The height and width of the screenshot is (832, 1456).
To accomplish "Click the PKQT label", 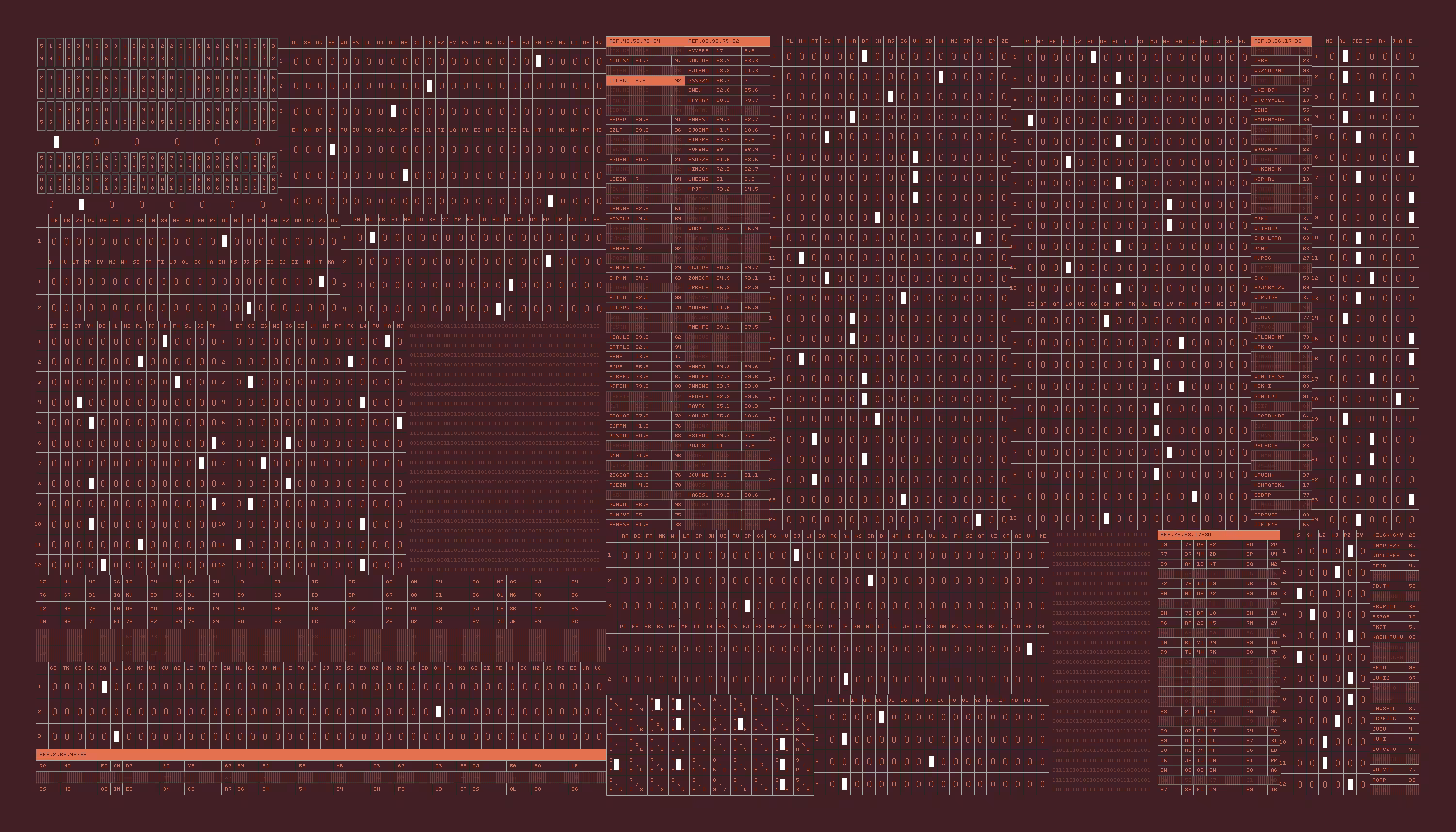I will pos(1379,627).
